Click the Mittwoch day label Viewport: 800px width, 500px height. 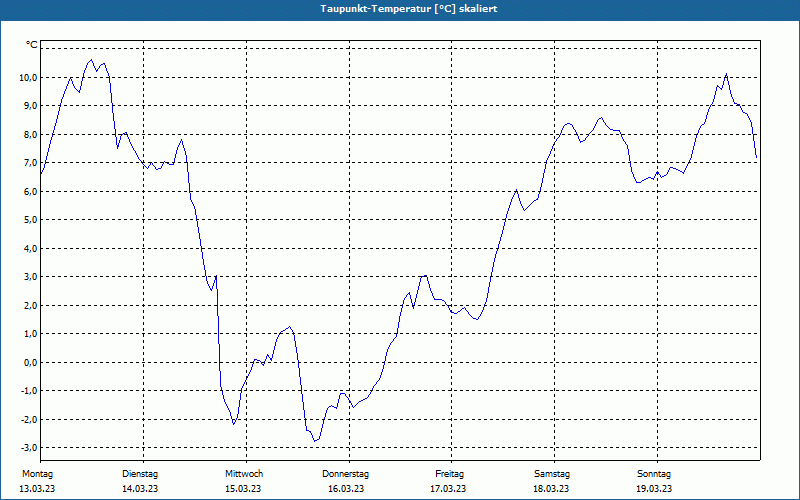point(244,474)
